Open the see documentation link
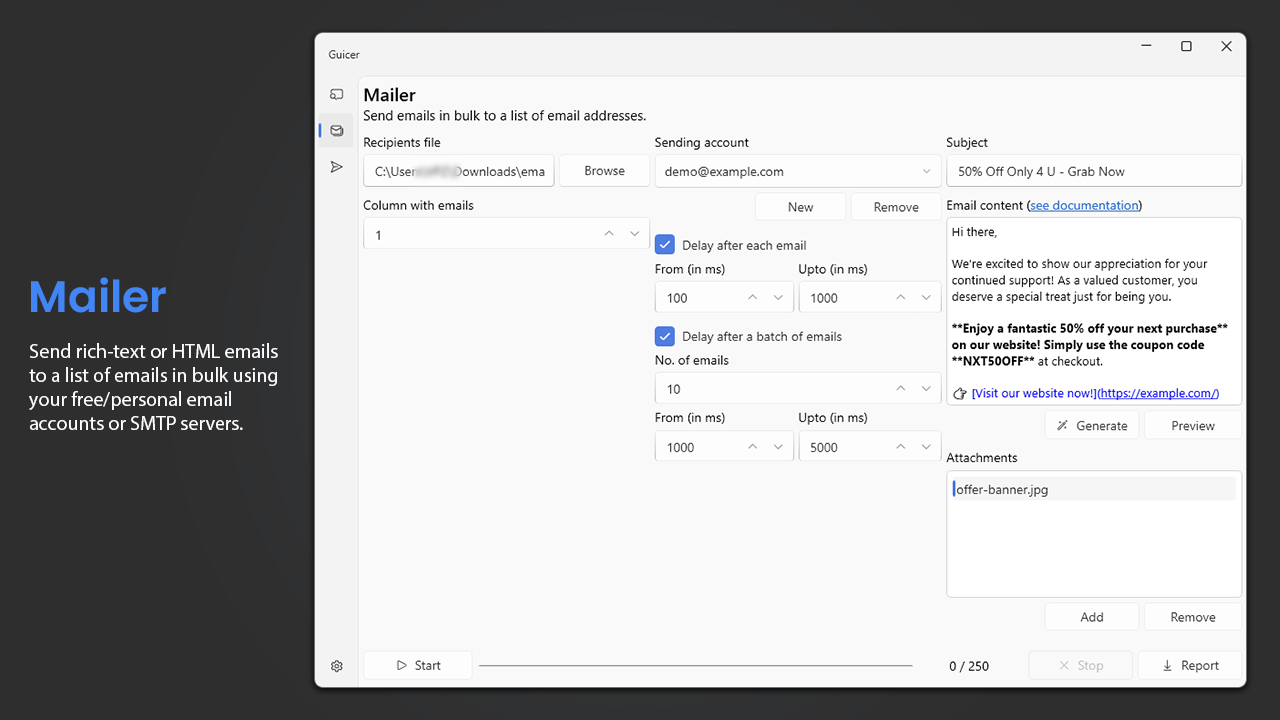Screen dimensions: 1280x720 click(x=1084, y=205)
